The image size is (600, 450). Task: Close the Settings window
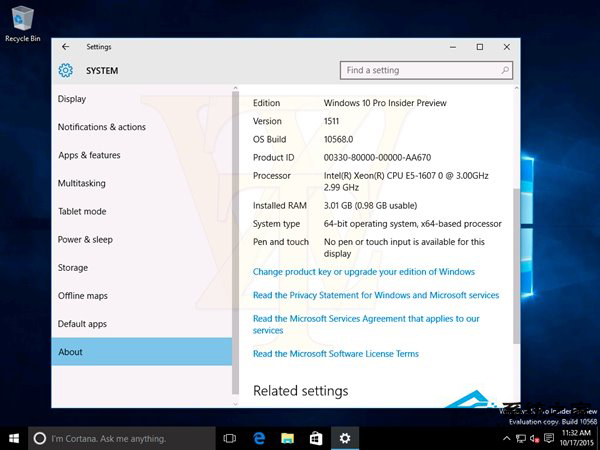(507, 47)
